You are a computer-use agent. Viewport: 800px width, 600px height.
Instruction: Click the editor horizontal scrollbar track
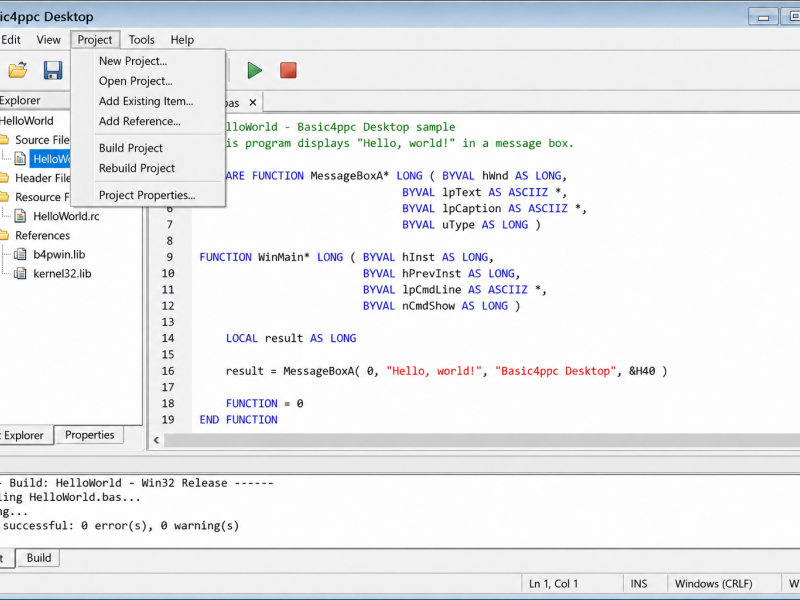click(482, 440)
